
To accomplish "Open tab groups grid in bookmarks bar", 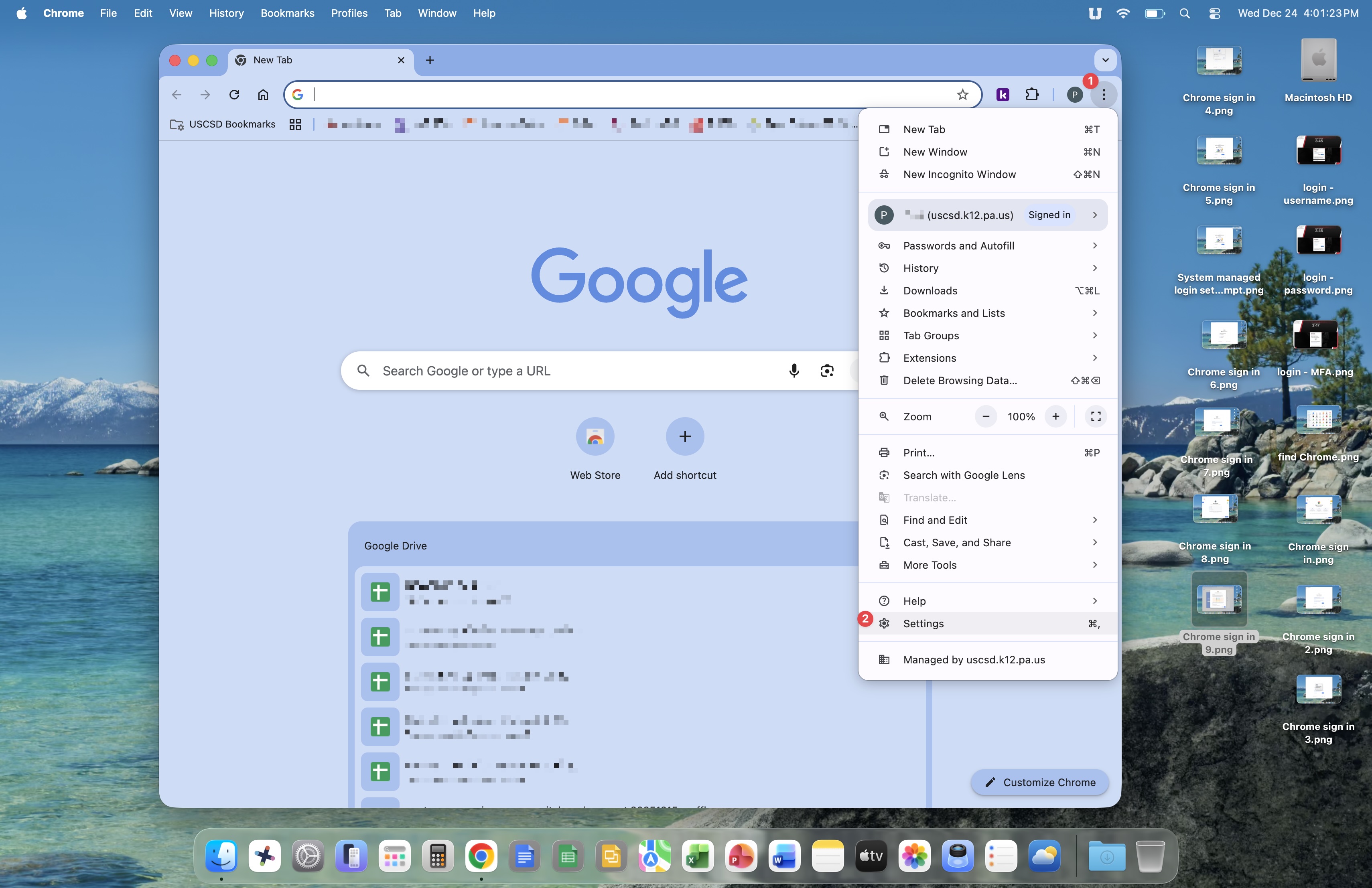I will pyautogui.click(x=295, y=124).
